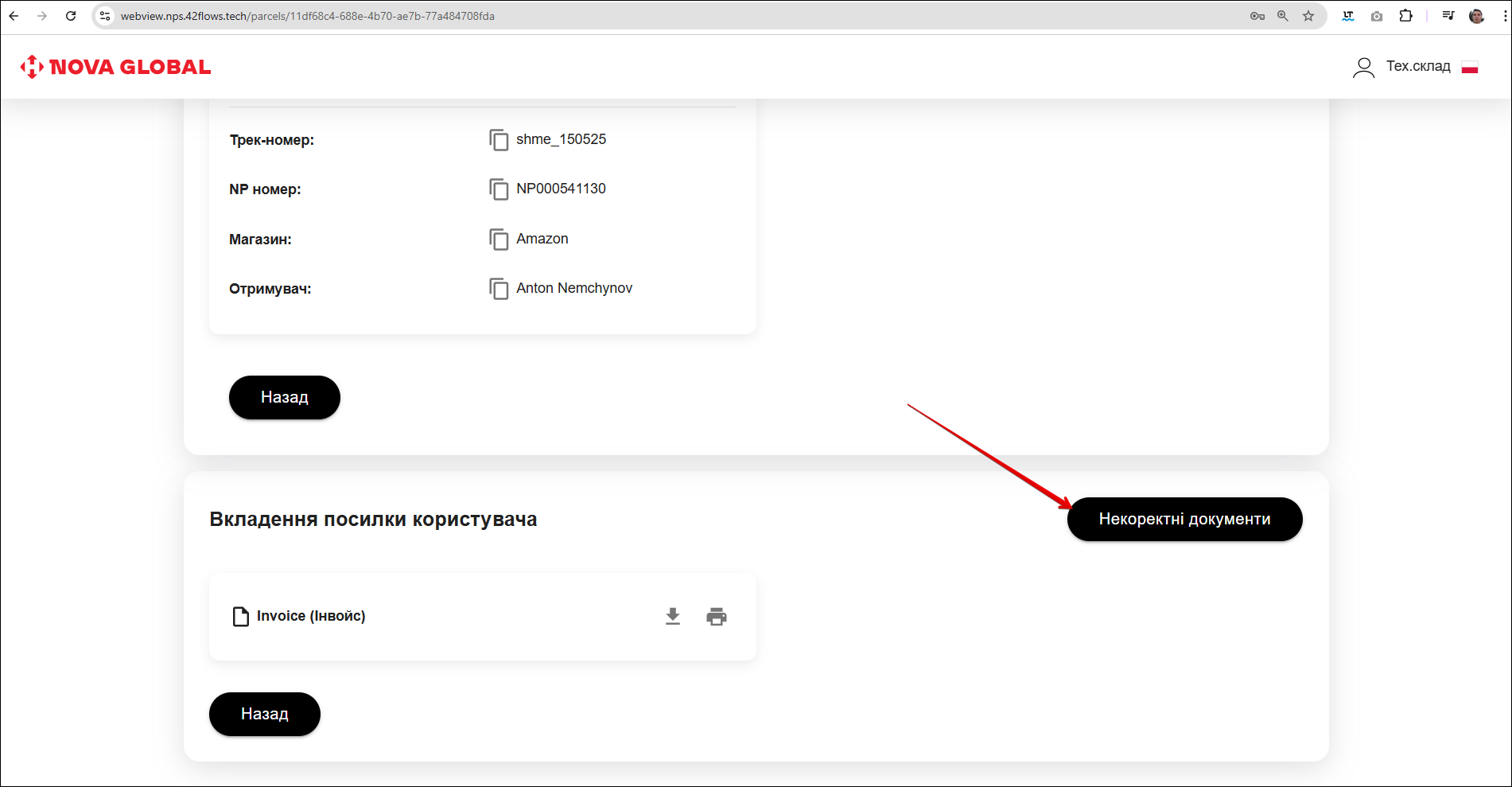Image resolution: width=1512 pixels, height=787 pixels.
Task: Download the Invoice document
Action: pos(673,617)
